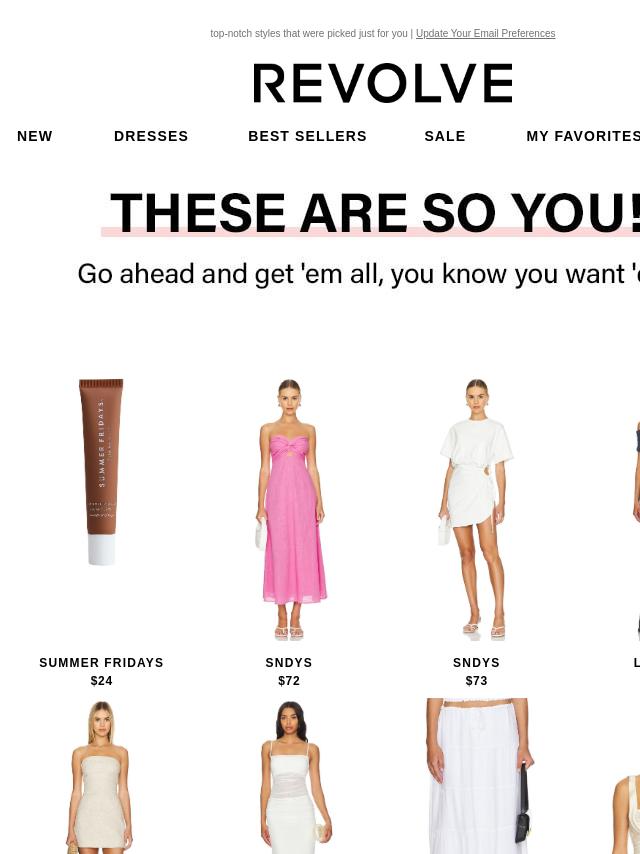Screen dimensions: 640x854
Task: Click the SNDYS label priced $72
Action: click(x=289, y=663)
